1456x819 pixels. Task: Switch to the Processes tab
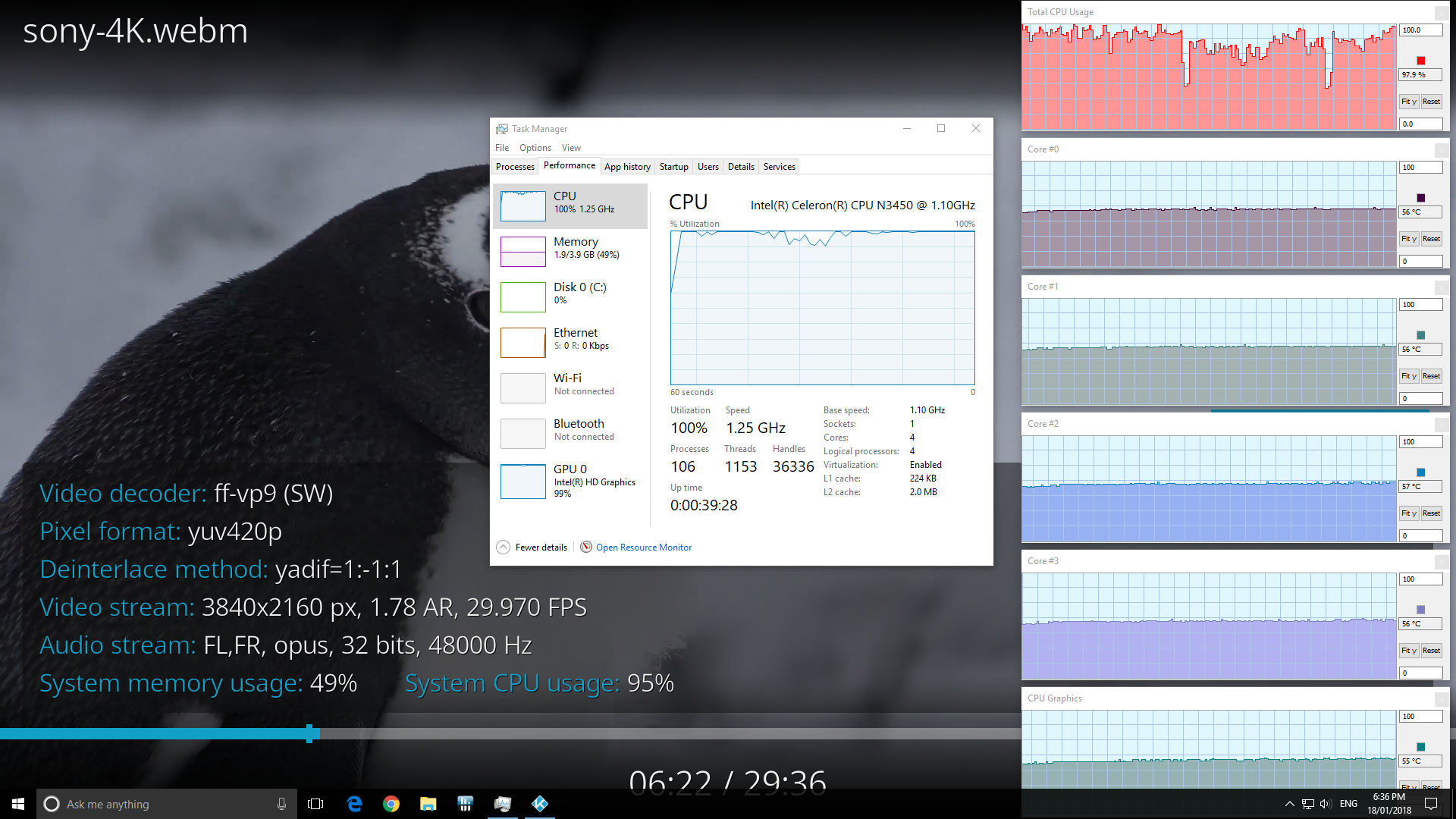515,167
